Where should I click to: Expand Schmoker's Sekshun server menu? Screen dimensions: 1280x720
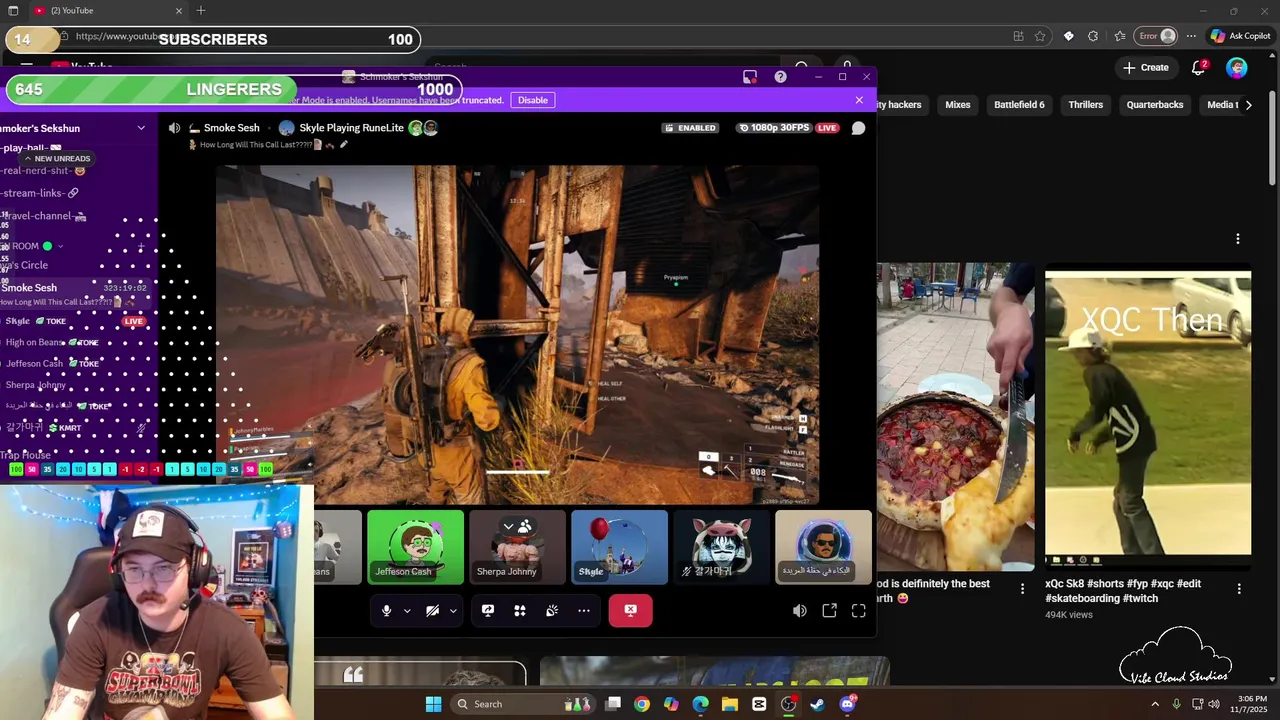click(x=141, y=128)
